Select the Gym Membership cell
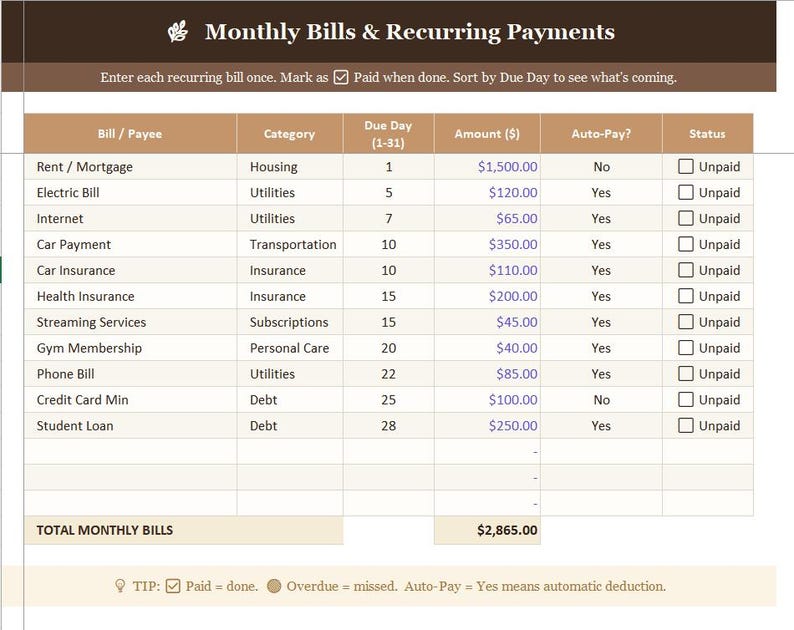Viewport: 794px width, 630px height. pyautogui.click(x=130, y=347)
